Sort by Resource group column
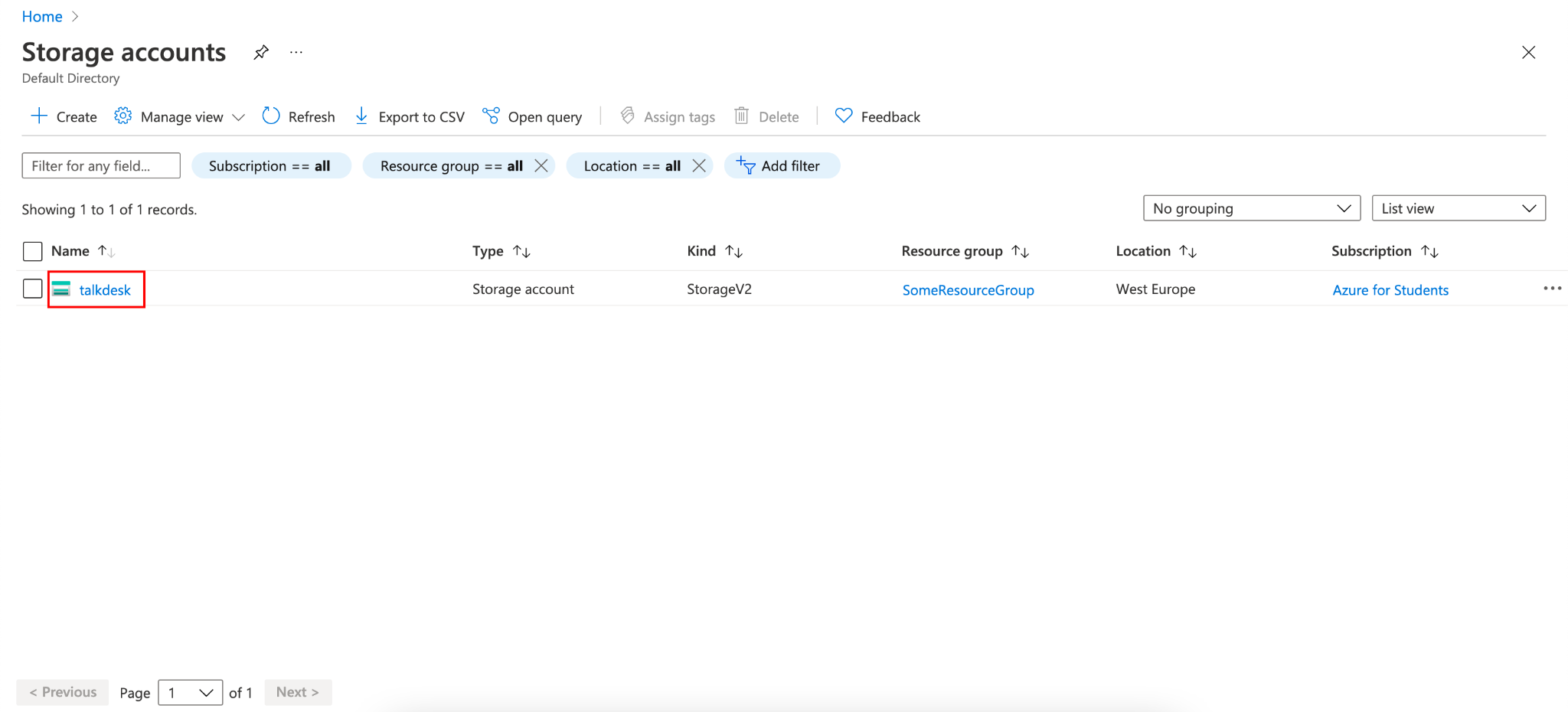Image resolution: width=1568 pixels, height=712 pixels. pos(965,251)
